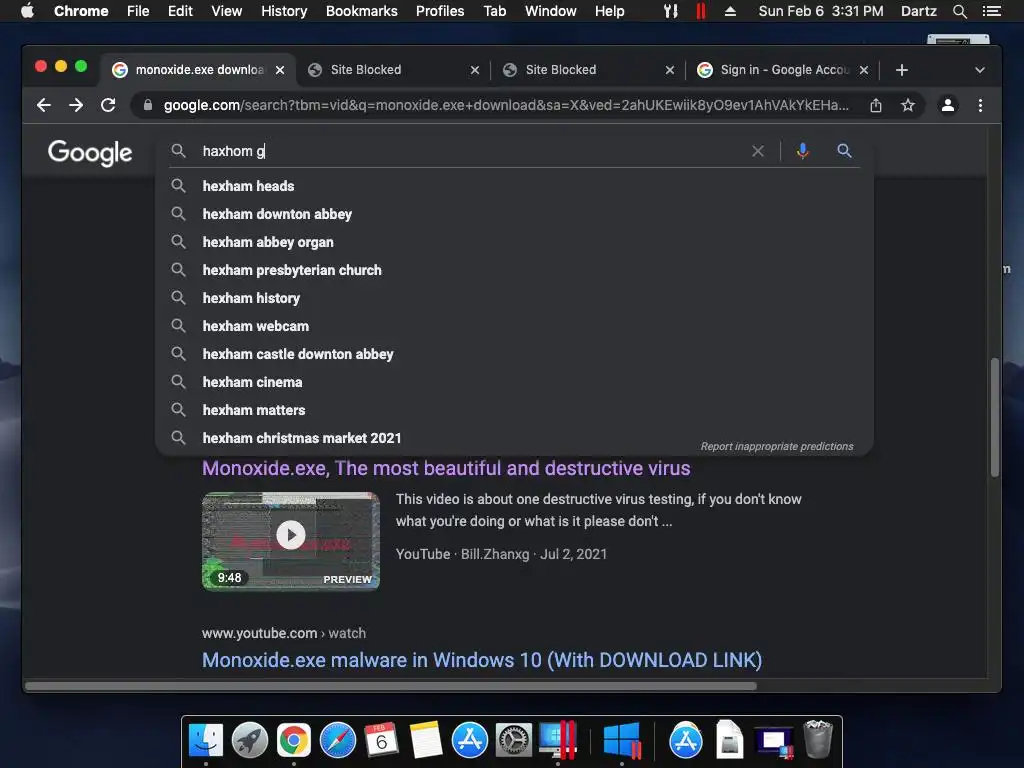
Task: Go forward with the forward arrow
Action: point(76,105)
